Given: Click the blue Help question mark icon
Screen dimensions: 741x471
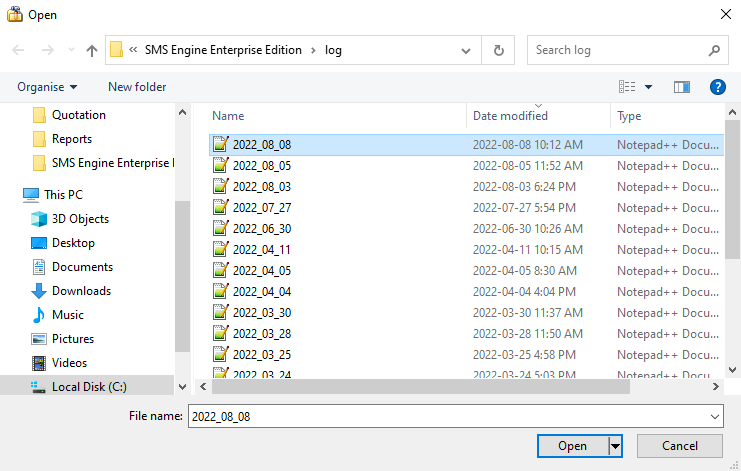Looking at the screenshot, I should [x=717, y=87].
